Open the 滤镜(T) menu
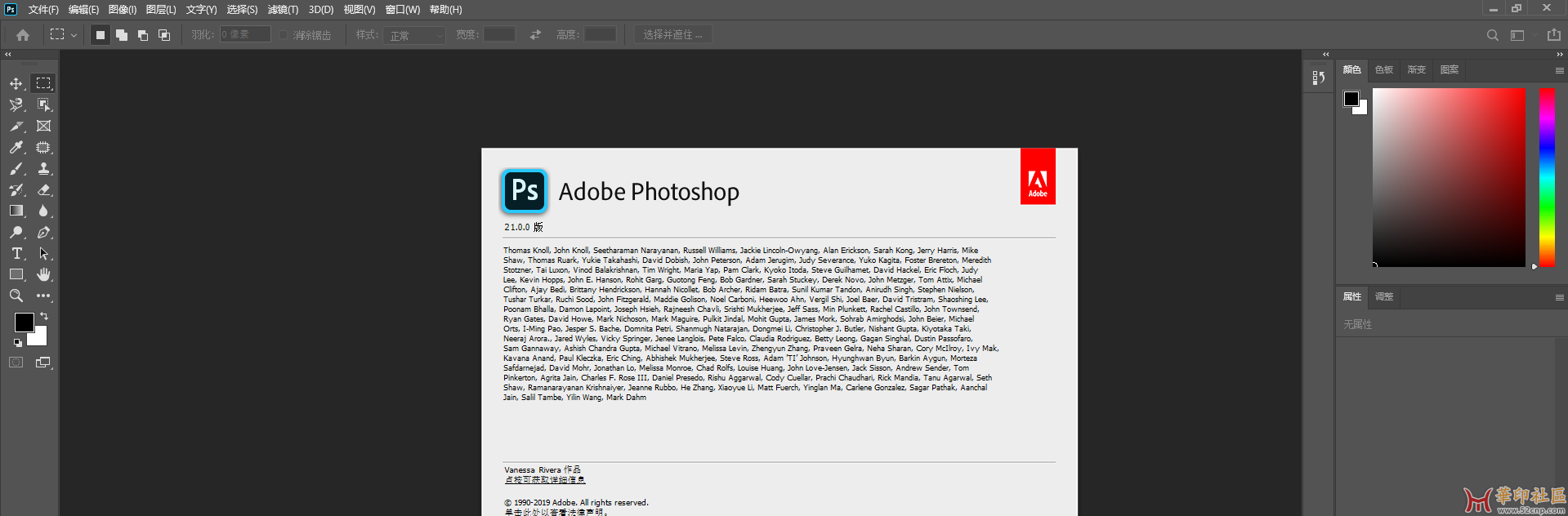 pos(283,10)
